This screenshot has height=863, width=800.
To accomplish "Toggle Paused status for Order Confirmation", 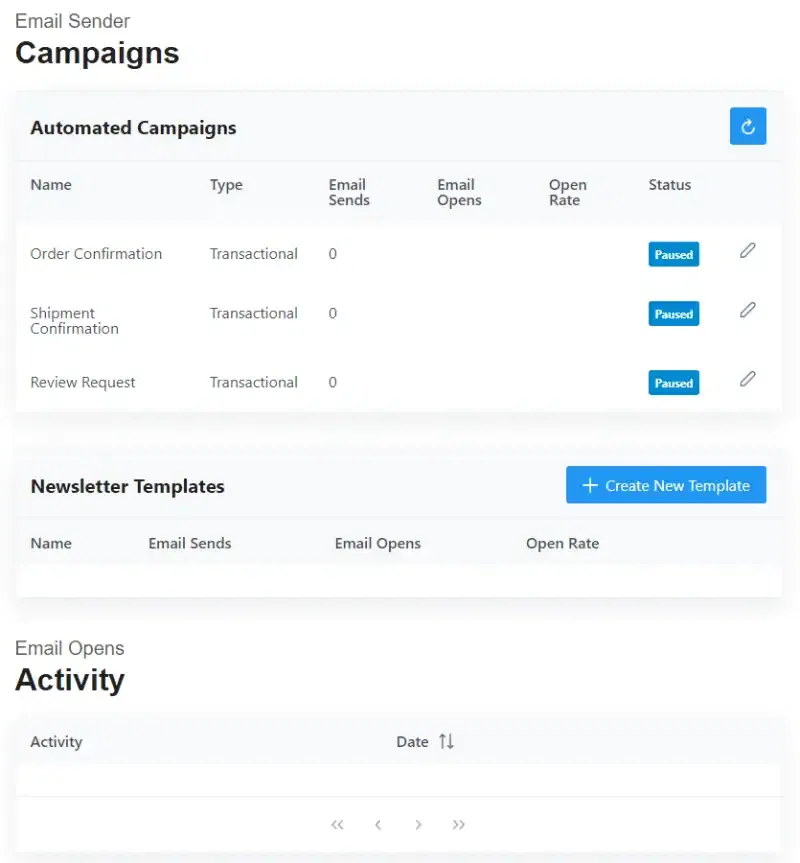I will click(673, 254).
